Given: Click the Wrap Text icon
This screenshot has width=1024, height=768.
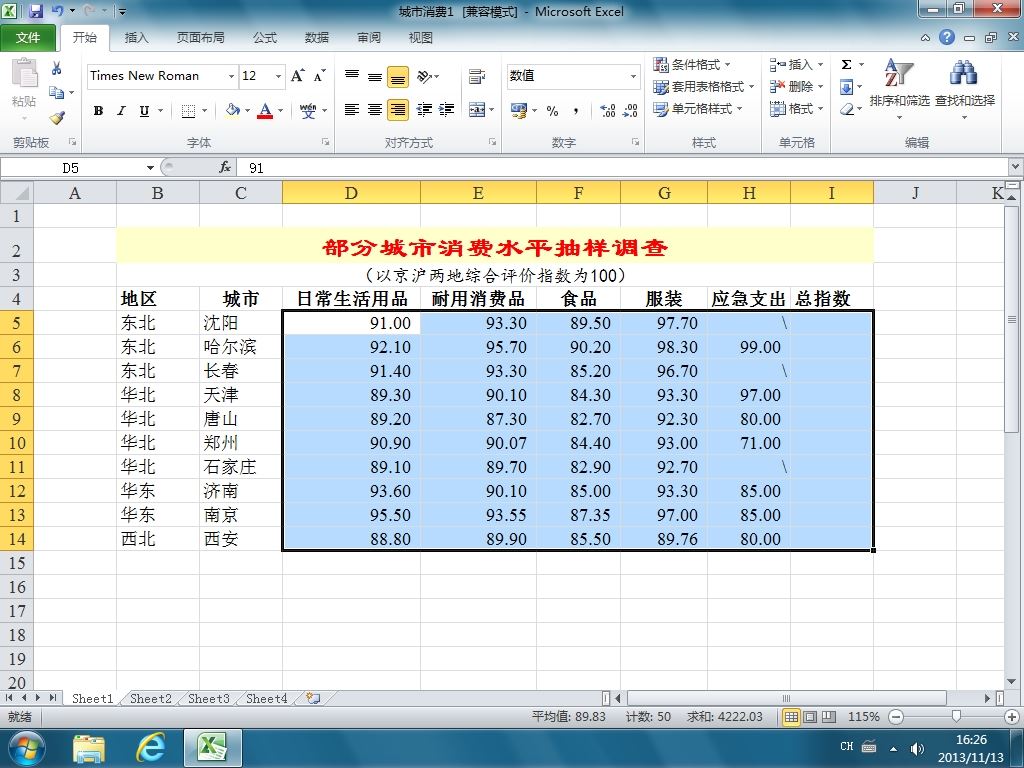Looking at the screenshot, I should tap(477, 76).
